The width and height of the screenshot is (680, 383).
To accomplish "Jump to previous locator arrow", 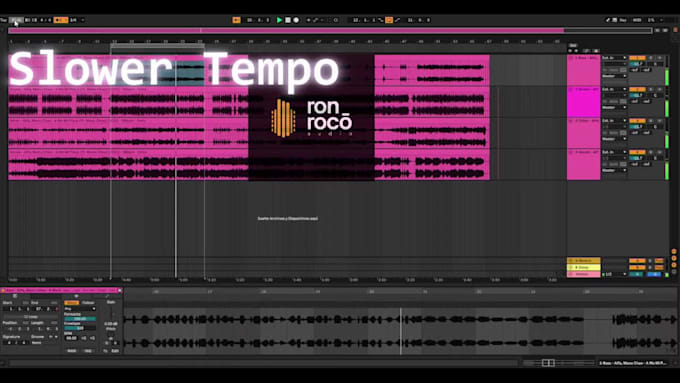I will [x=570, y=51].
